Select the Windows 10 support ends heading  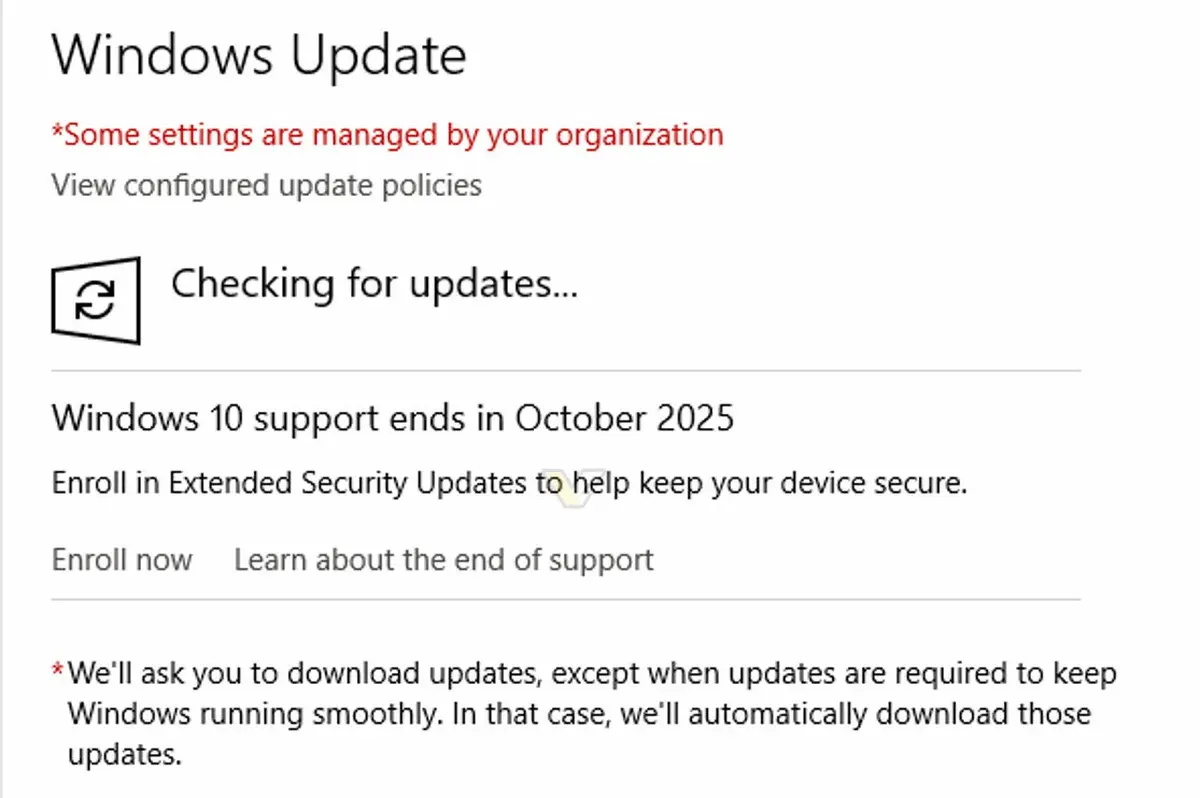point(392,418)
